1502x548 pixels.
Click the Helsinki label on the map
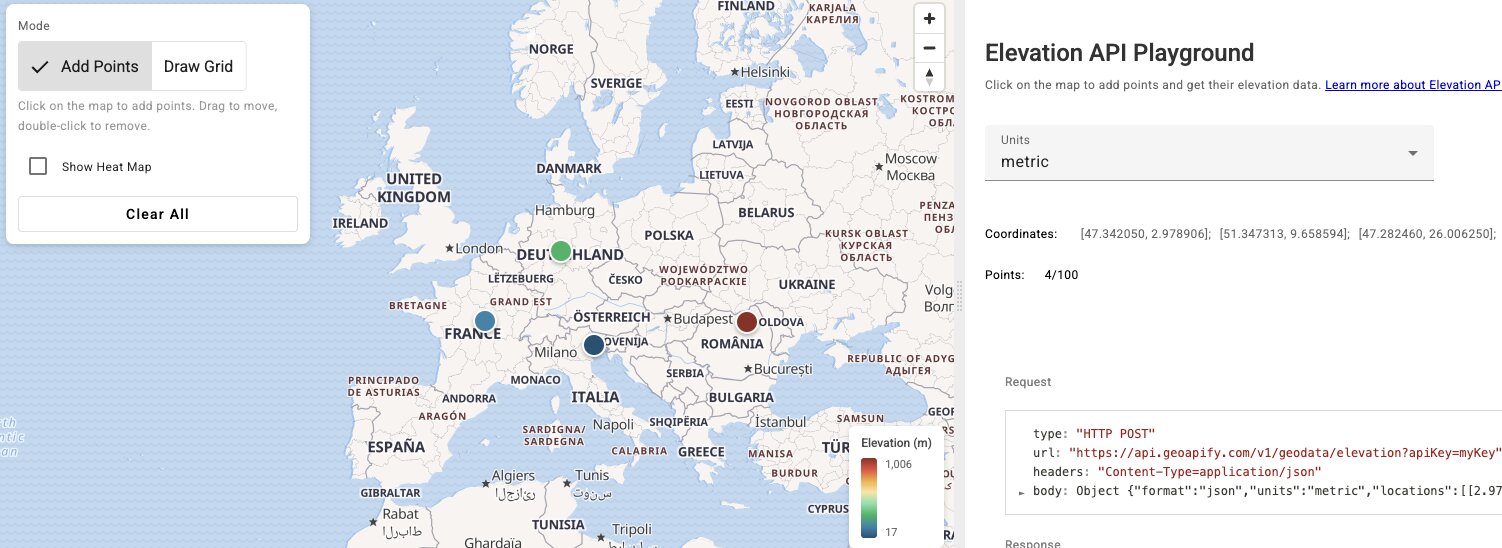point(766,72)
